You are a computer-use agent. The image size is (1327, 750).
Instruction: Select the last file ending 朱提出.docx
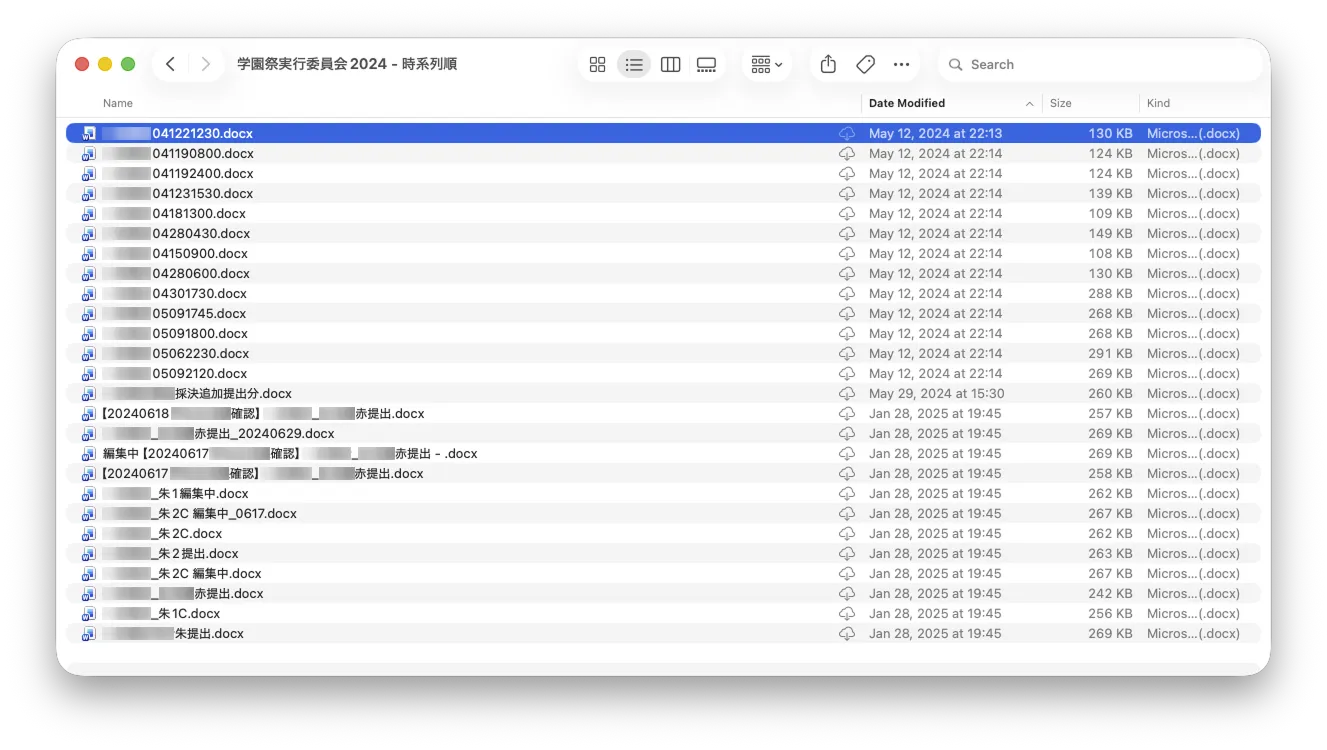664,633
